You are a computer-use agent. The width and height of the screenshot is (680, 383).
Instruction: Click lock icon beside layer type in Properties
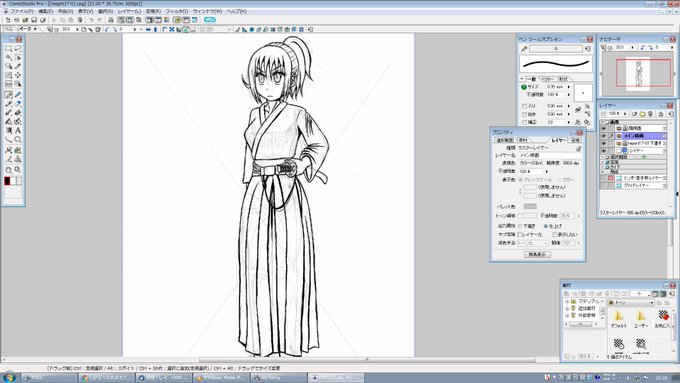578,148
